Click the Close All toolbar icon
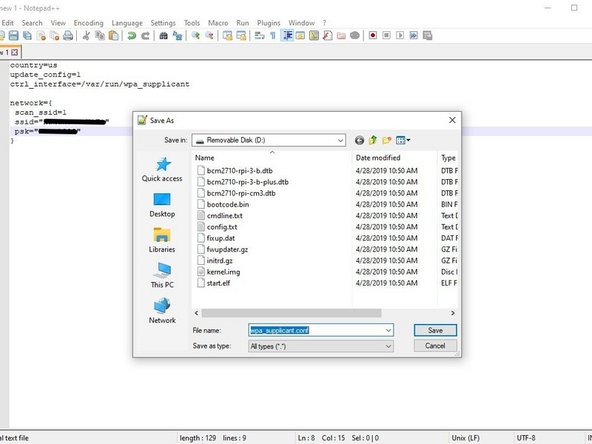 coord(55,35)
